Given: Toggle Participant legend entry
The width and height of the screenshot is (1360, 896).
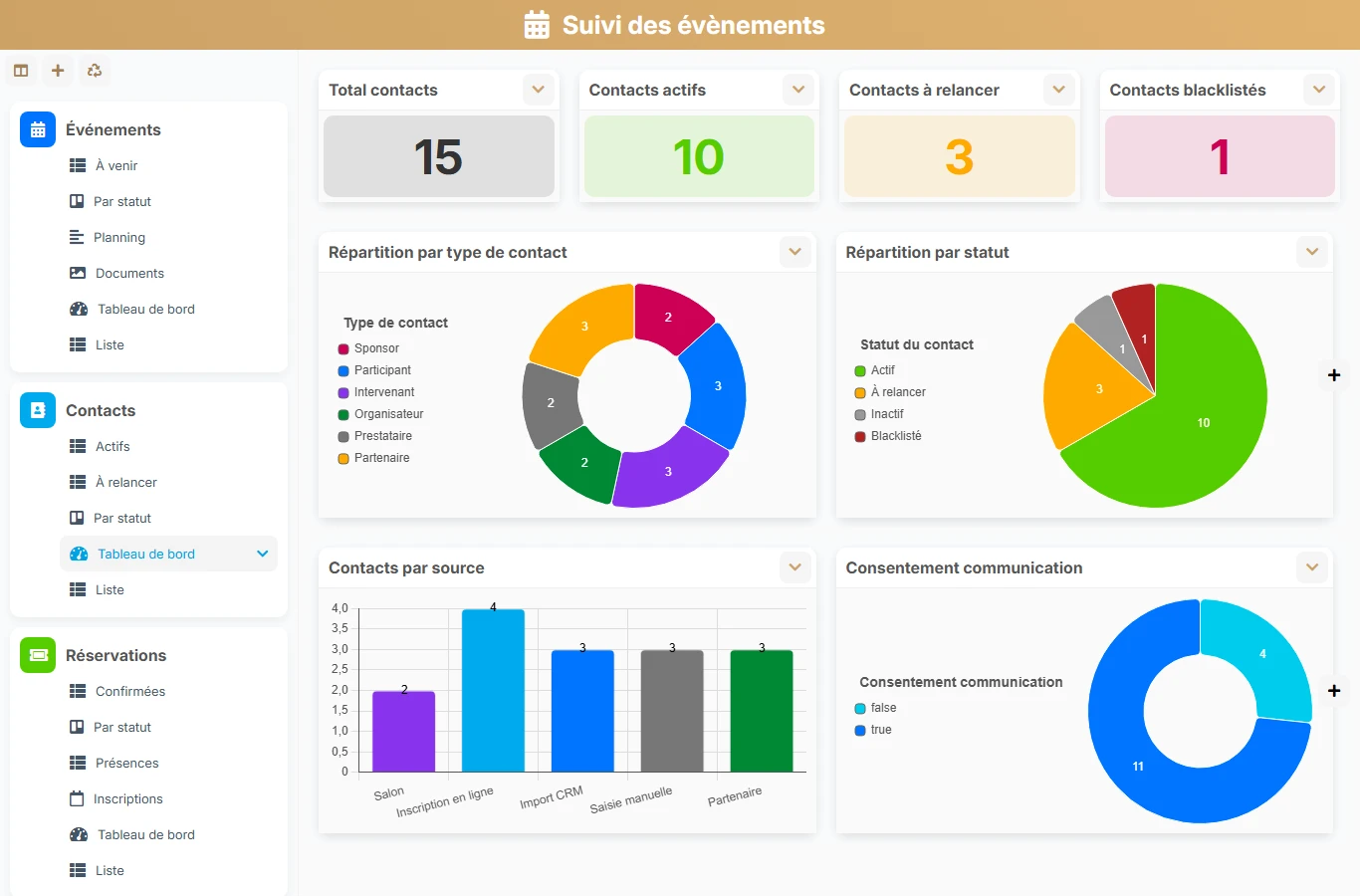Looking at the screenshot, I should coord(374,370).
